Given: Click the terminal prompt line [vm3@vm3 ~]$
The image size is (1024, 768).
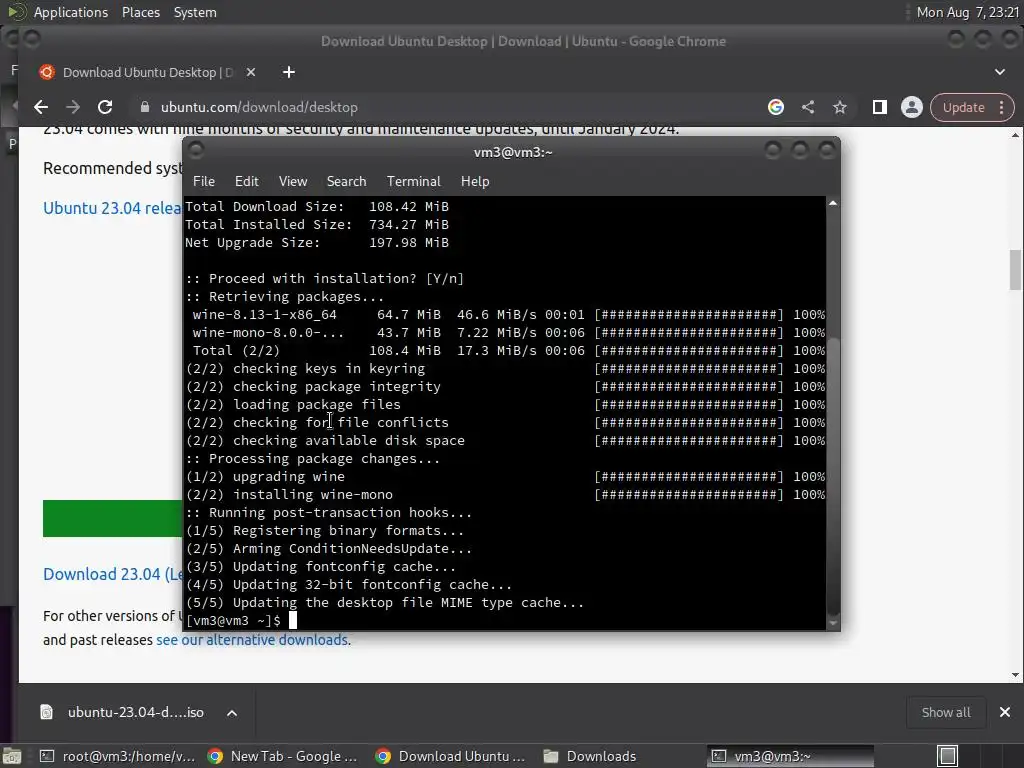Looking at the screenshot, I should 233,620.
